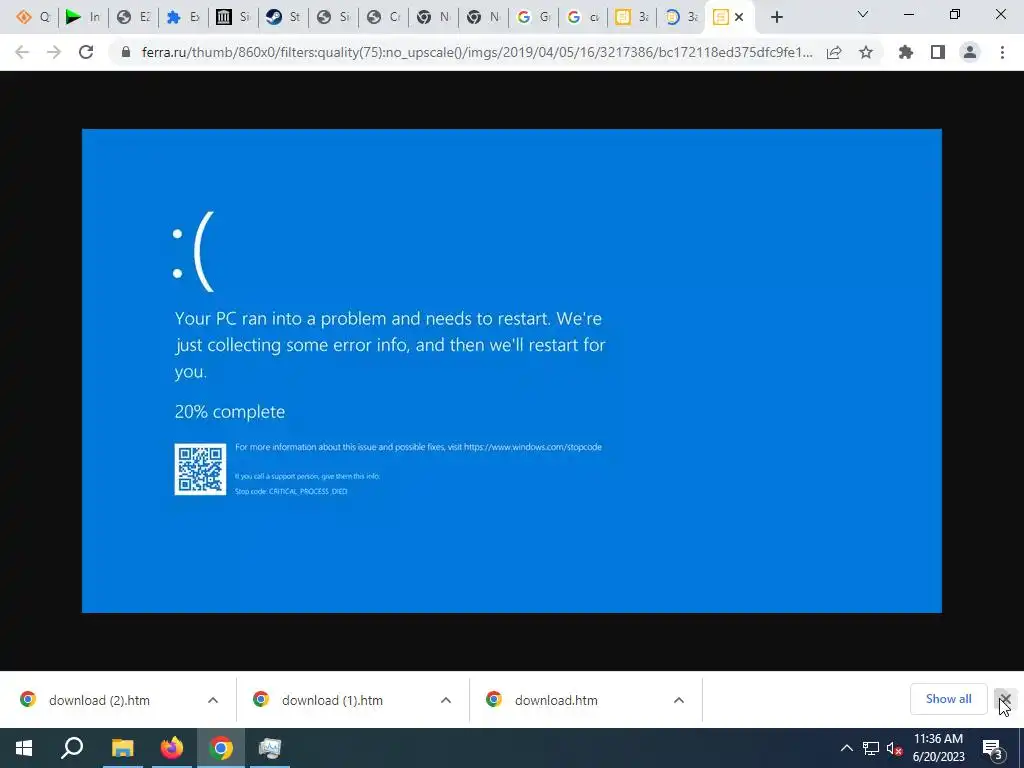Go forward to next page
This screenshot has height=768, width=1024.
click(x=54, y=52)
